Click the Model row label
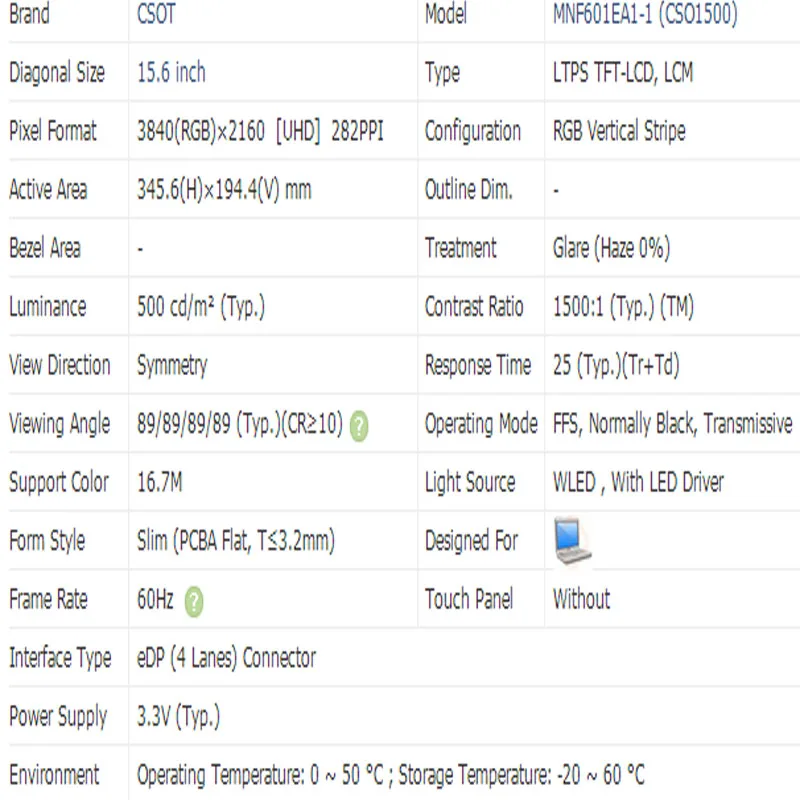This screenshot has height=800, width=800. [x=446, y=13]
